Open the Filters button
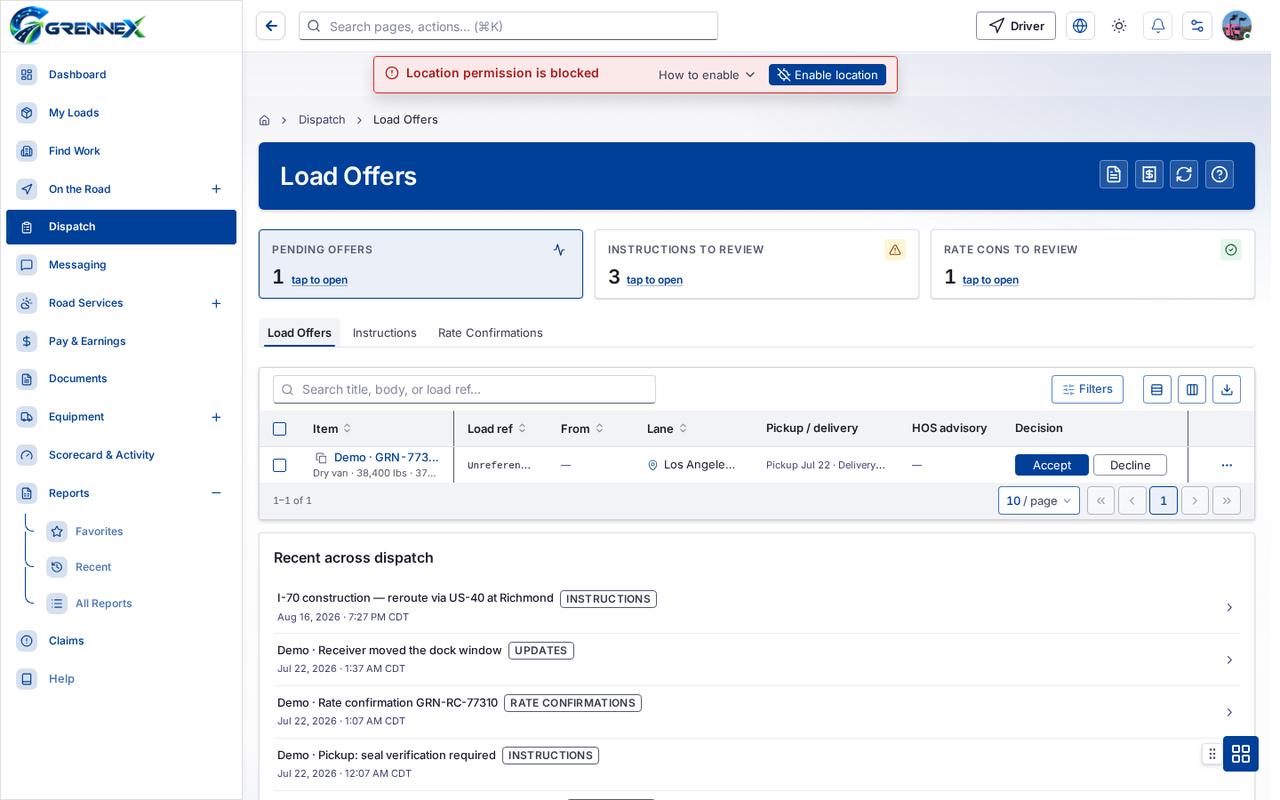The height and width of the screenshot is (800, 1280). point(1087,389)
